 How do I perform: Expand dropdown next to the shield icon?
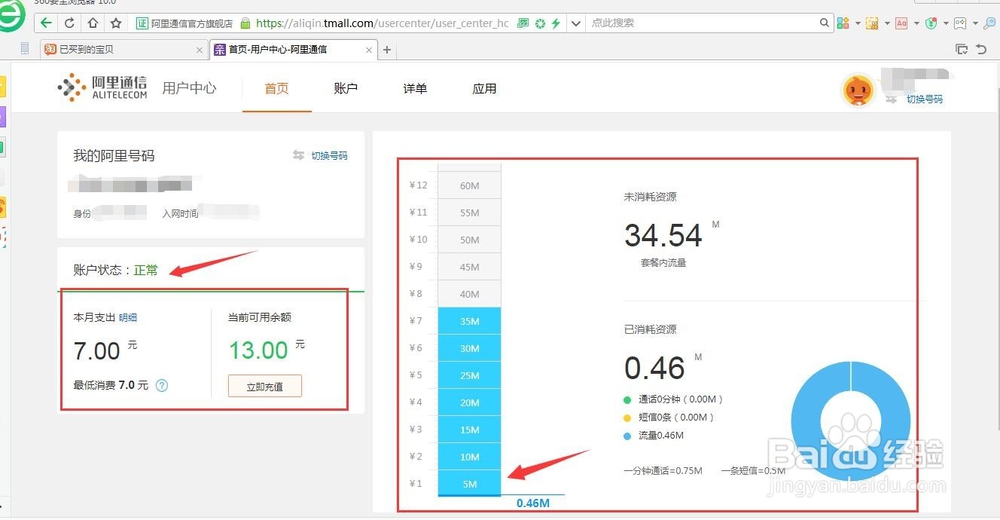pyautogui.click(x=946, y=24)
